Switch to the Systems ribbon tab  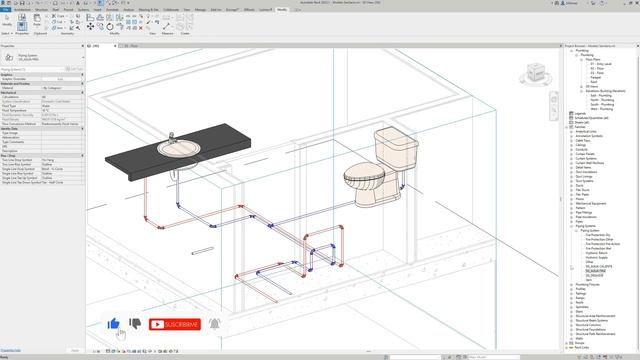coord(83,9)
